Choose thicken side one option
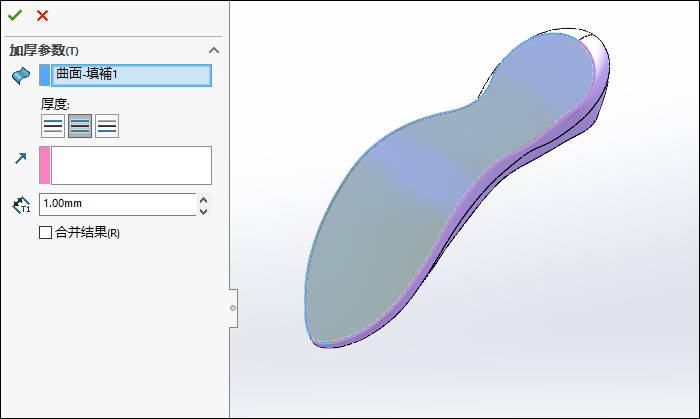This screenshot has width=700, height=419. point(53,126)
